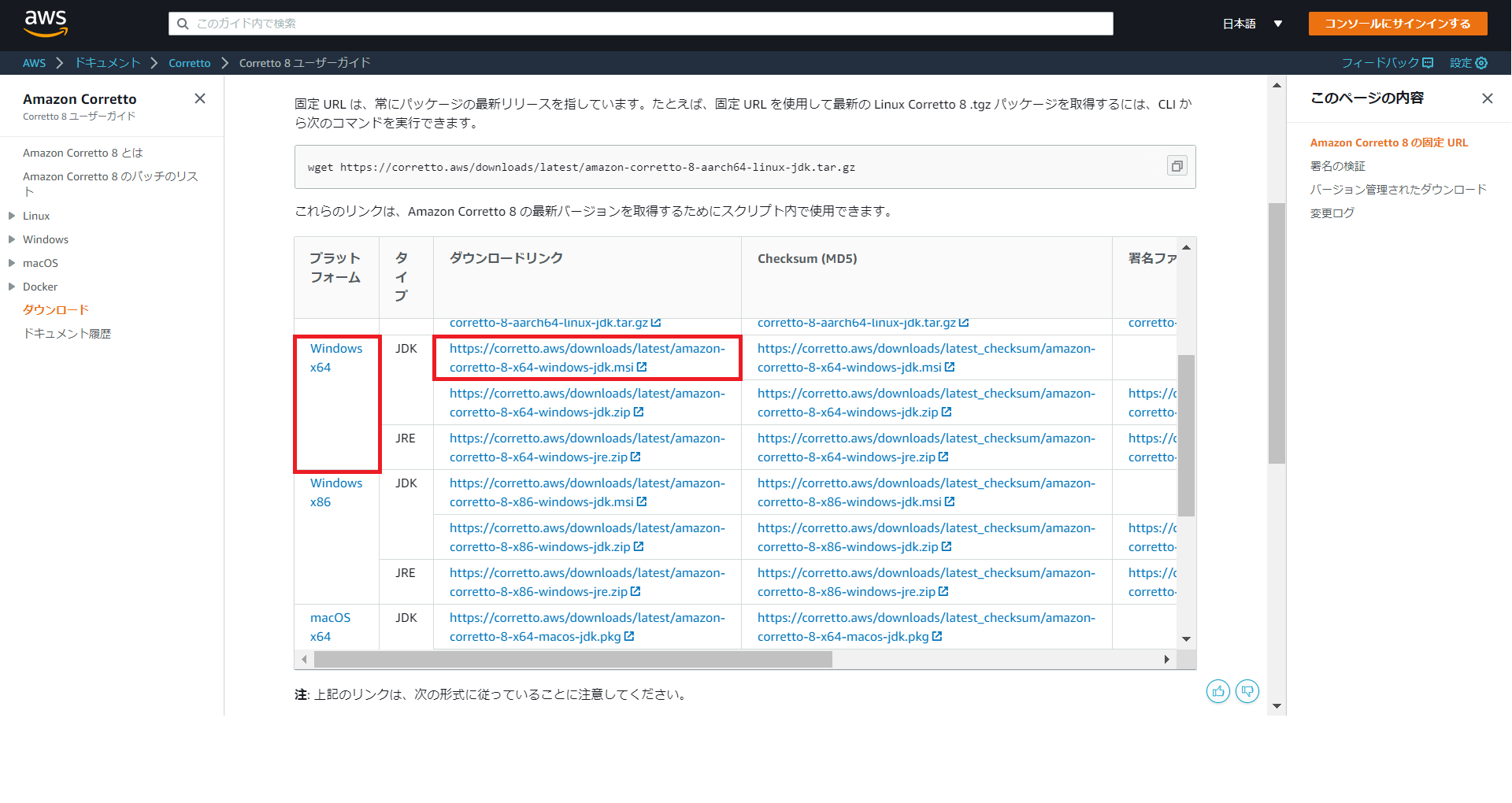Viewport: 1512px width, 803px height.
Task: Open ドキュメント履歴 in sidebar
Action: 67,333
